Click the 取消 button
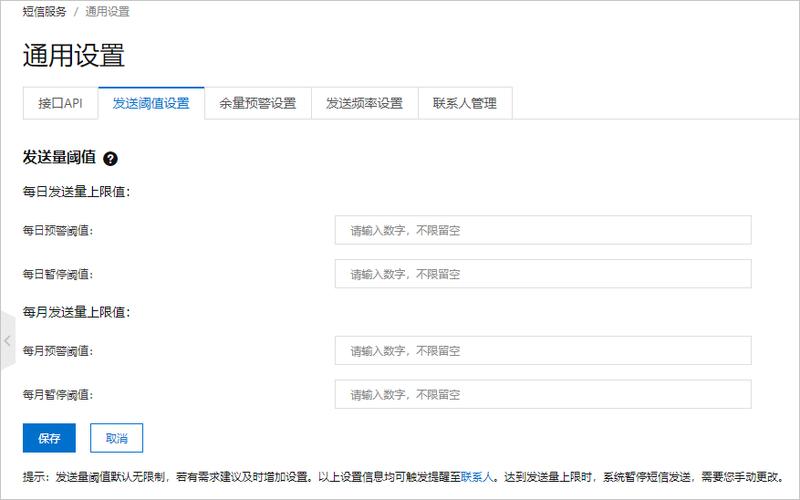The width and height of the screenshot is (800, 500). pyautogui.click(x=116, y=438)
